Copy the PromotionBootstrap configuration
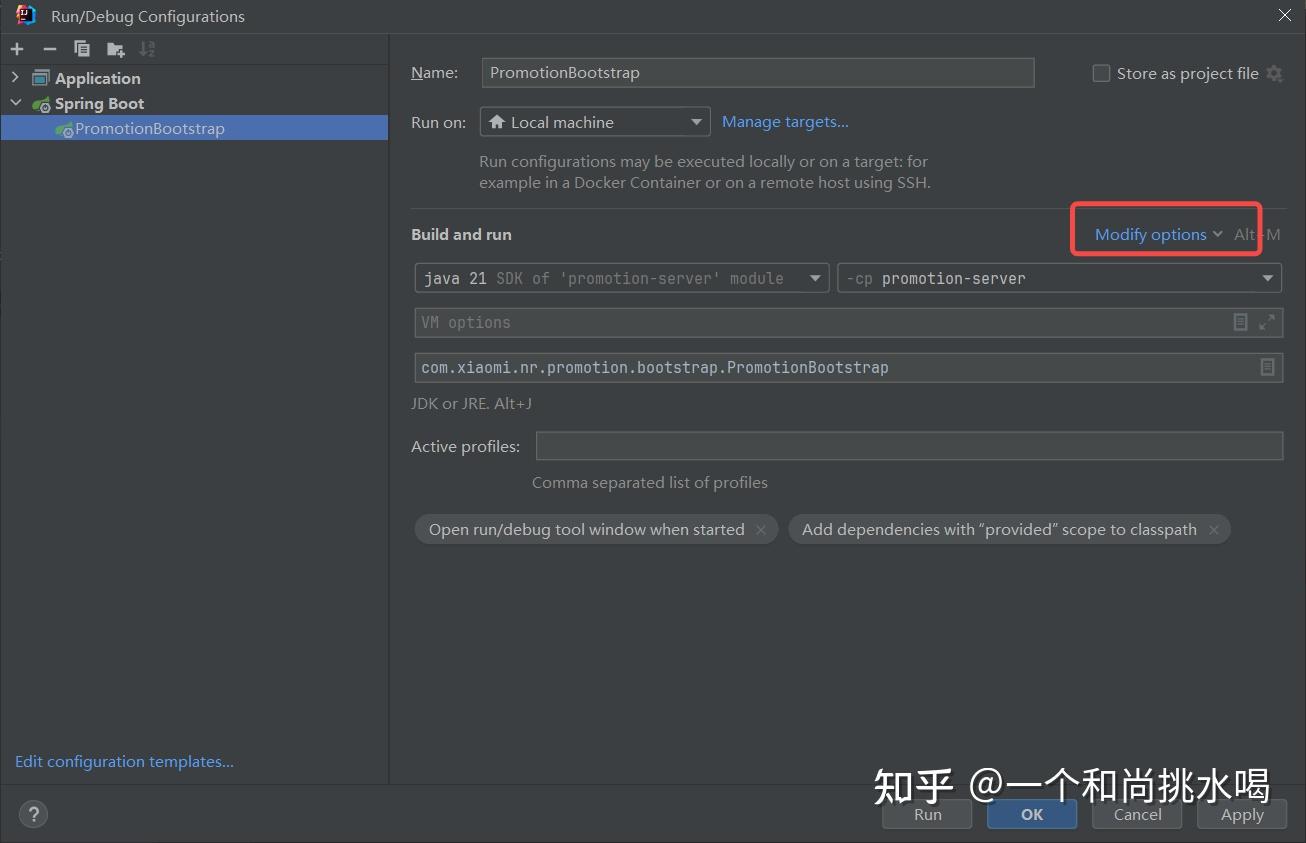The width and height of the screenshot is (1306, 843). coord(81,48)
